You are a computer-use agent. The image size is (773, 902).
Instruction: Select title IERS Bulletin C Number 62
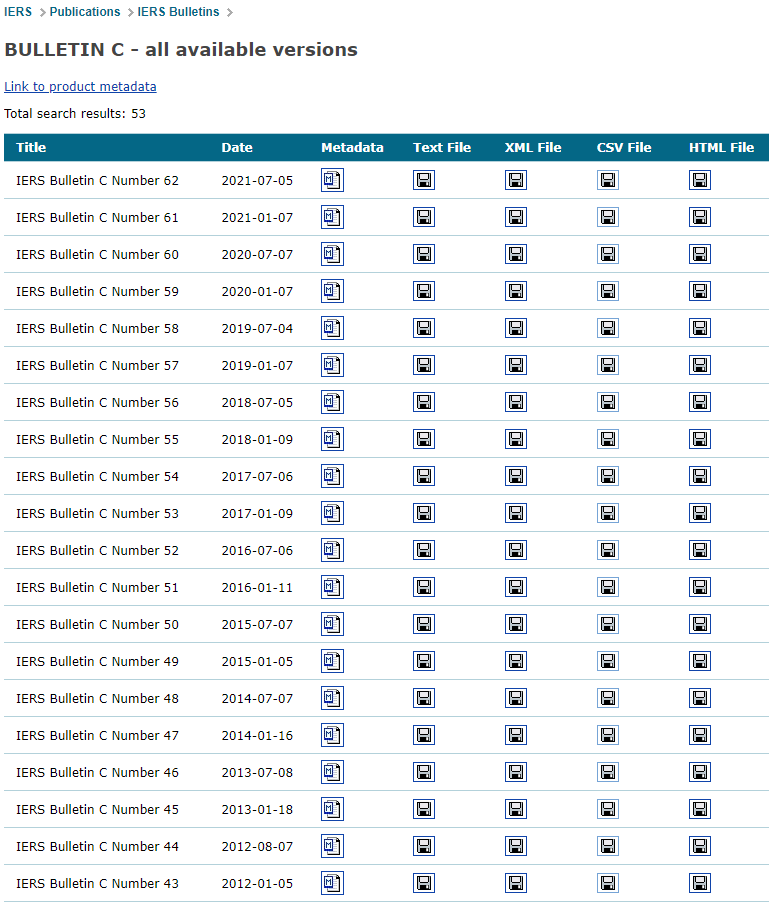tap(97, 181)
